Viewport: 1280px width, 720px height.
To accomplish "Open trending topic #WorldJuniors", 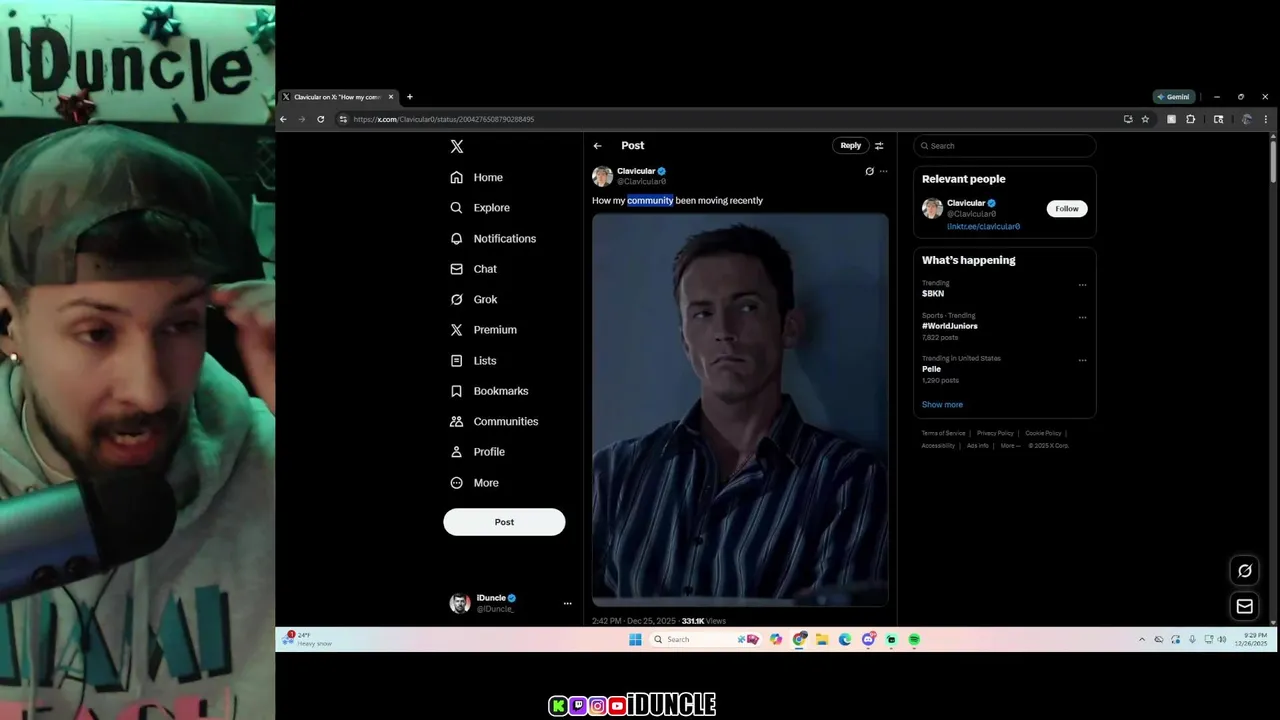I will (x=950, y=326).
